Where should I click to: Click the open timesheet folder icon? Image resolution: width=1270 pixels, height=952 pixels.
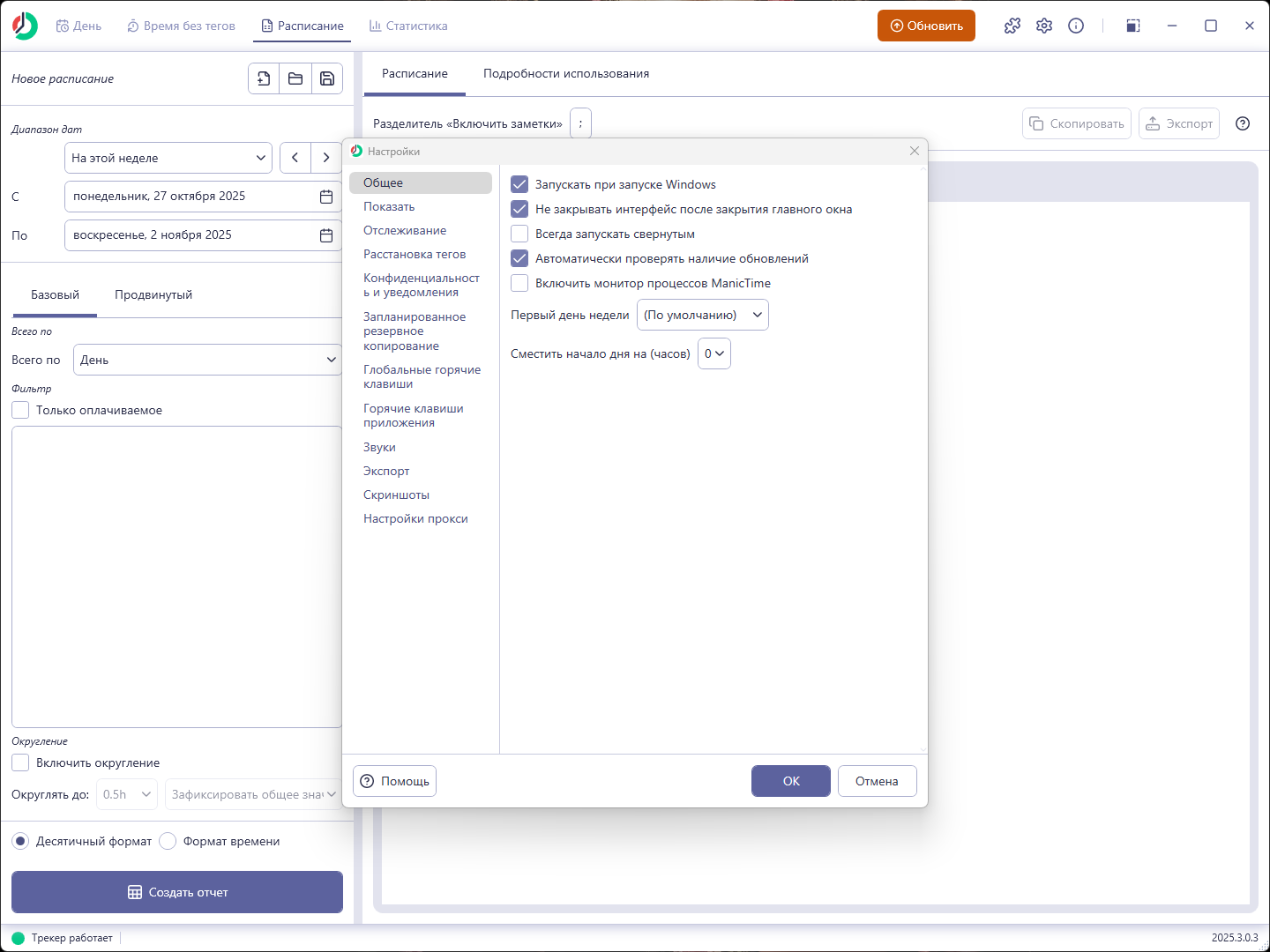[x=295, y=78]
